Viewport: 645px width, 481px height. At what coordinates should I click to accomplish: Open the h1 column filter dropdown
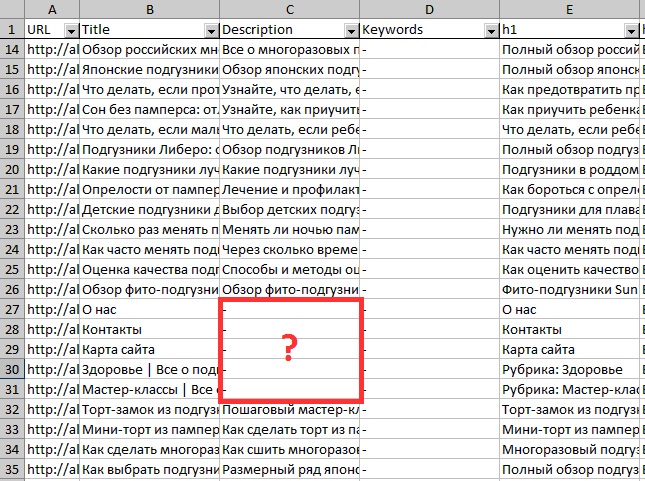pyautogui.click(x=631, y=31)
